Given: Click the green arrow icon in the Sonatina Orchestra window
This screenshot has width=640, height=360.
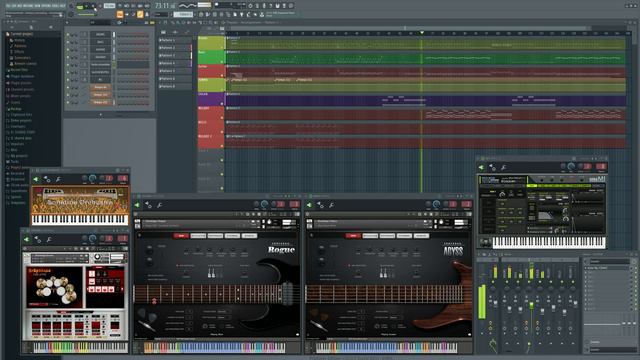Looking at the screenshot, I should pyautogui.click(x=36, y=179).
